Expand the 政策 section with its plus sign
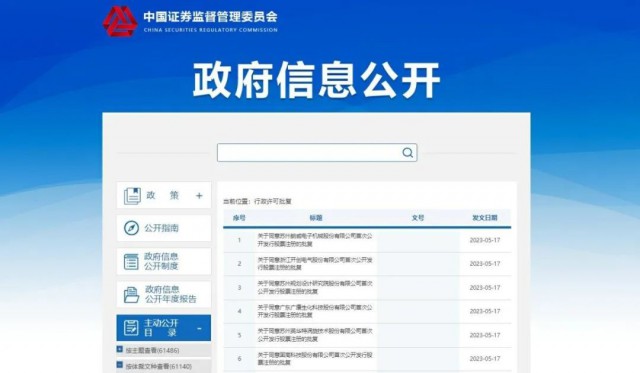 coord(199,195)
